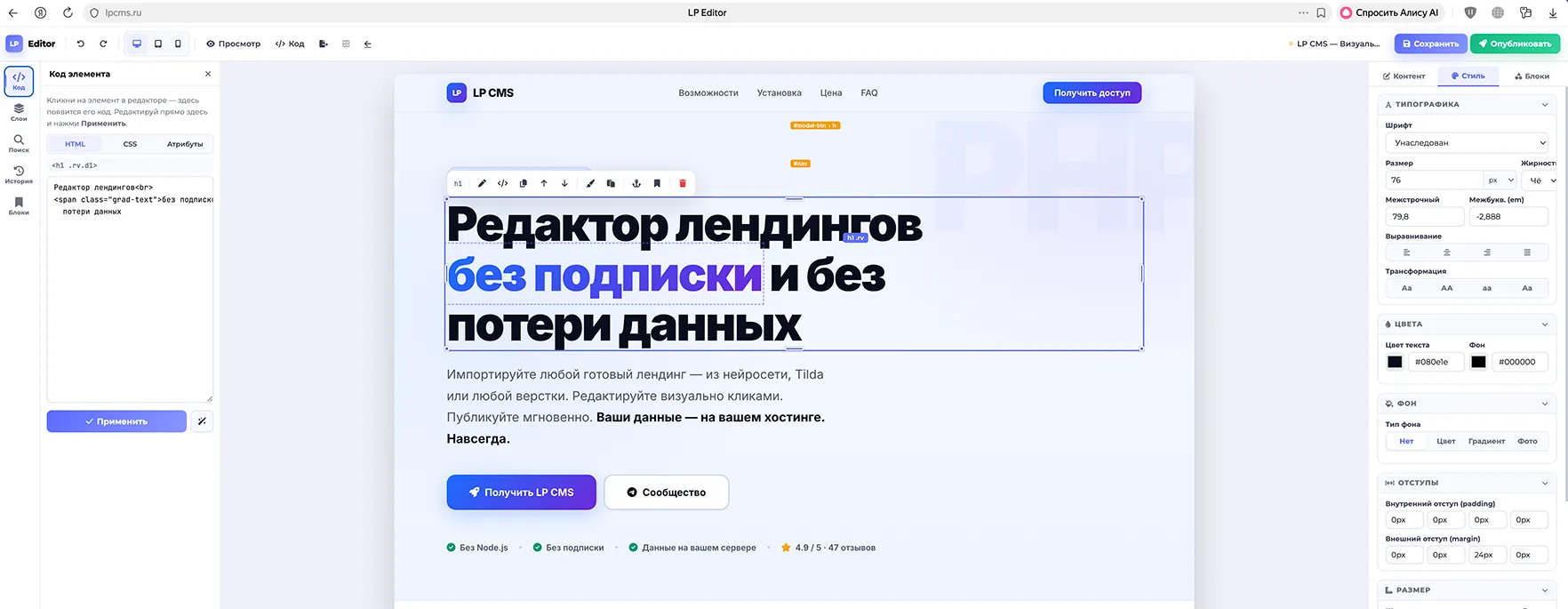The image size is (1568, 609).
Task: Click the paste clipboard icon in the floating toolbar
Action: click(611, 183)
